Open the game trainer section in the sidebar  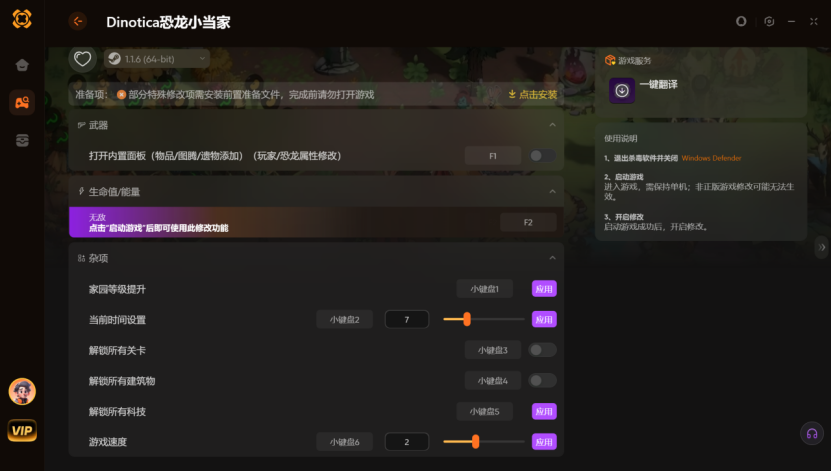coord(22,102)
